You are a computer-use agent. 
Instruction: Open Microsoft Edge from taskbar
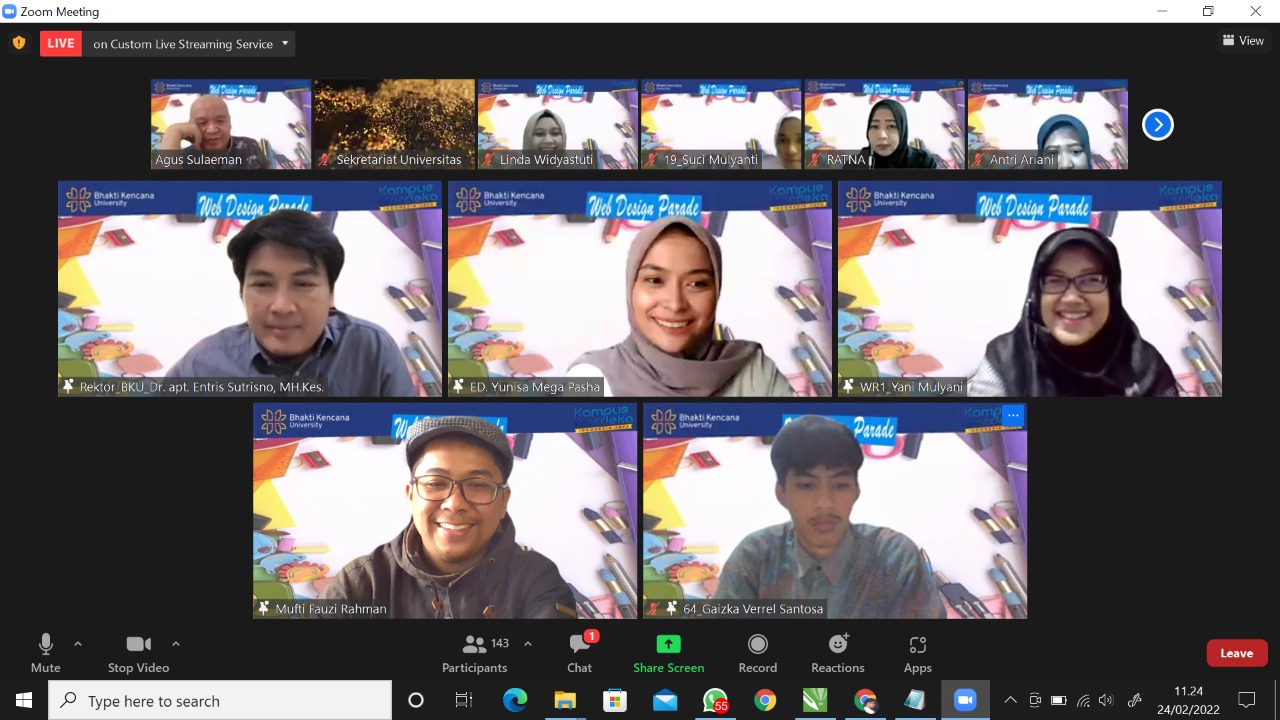point(515,700)
